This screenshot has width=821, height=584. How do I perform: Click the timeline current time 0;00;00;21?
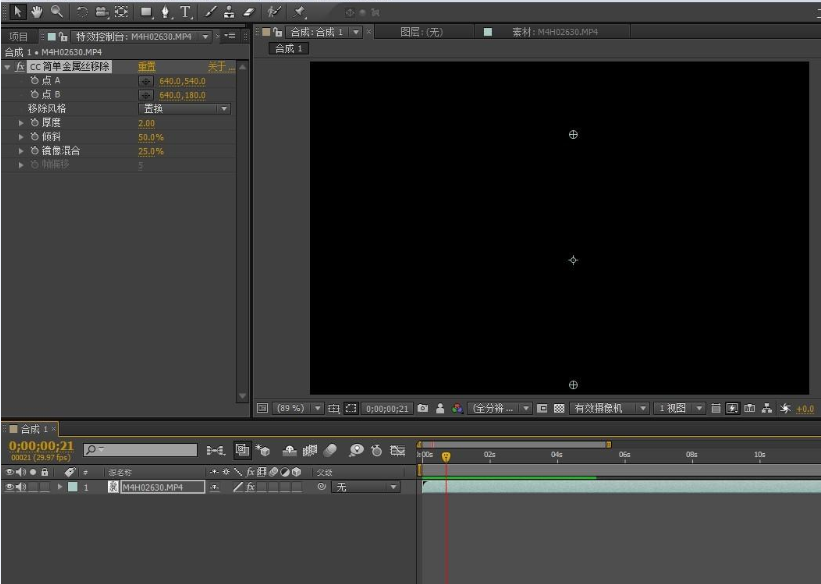tap(41, 446)
